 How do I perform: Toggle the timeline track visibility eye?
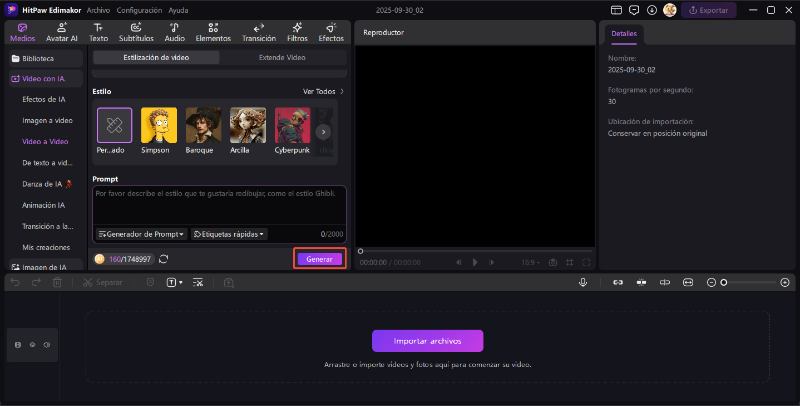(x=32, y=344)
